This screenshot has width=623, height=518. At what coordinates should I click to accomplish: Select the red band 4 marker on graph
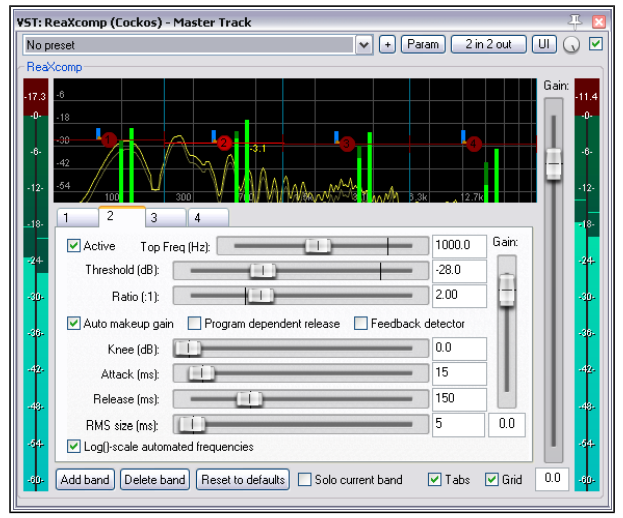point(473,143)
